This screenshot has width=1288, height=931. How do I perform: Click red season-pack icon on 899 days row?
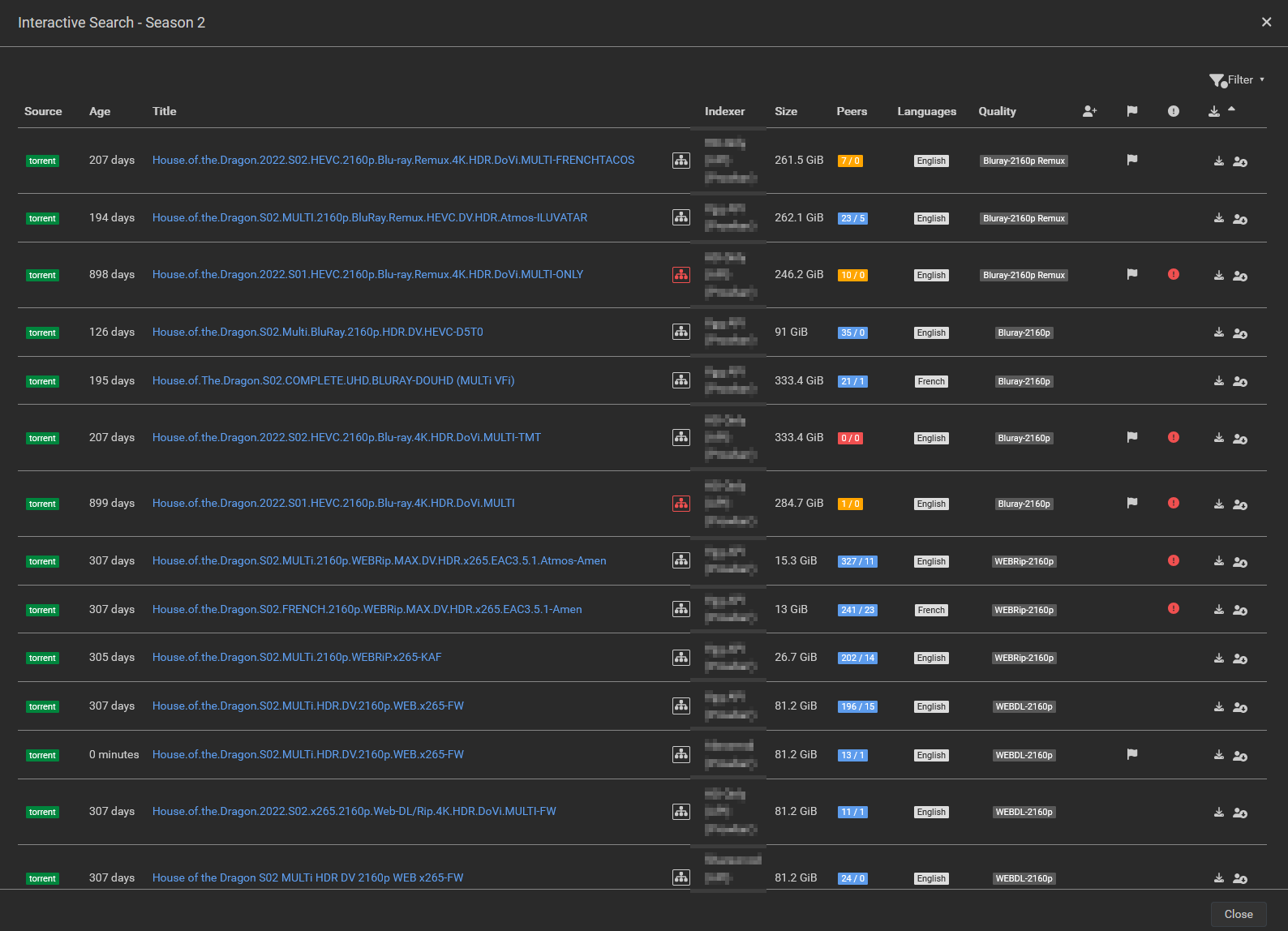681,504
